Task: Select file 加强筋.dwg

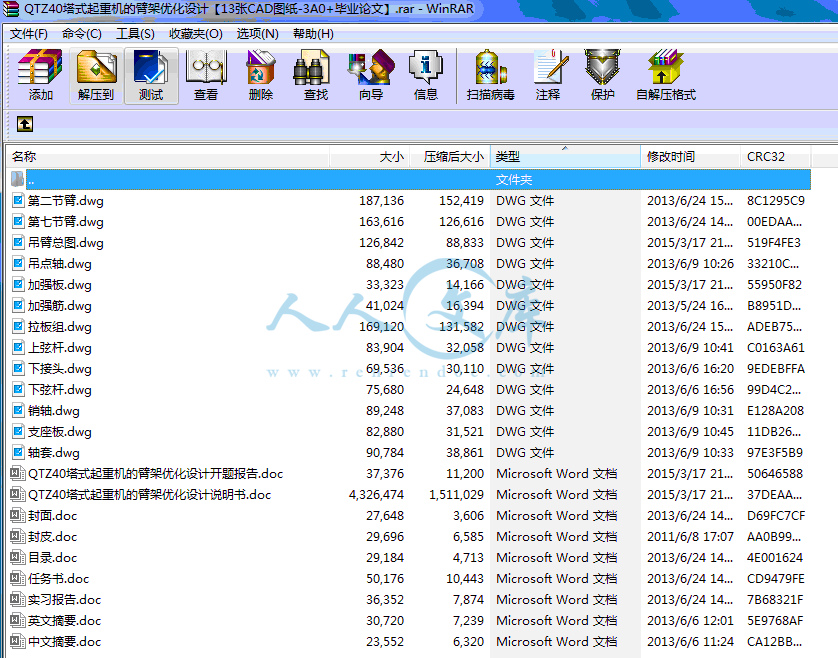Action: pyautogui.click(x=60, y=306)
